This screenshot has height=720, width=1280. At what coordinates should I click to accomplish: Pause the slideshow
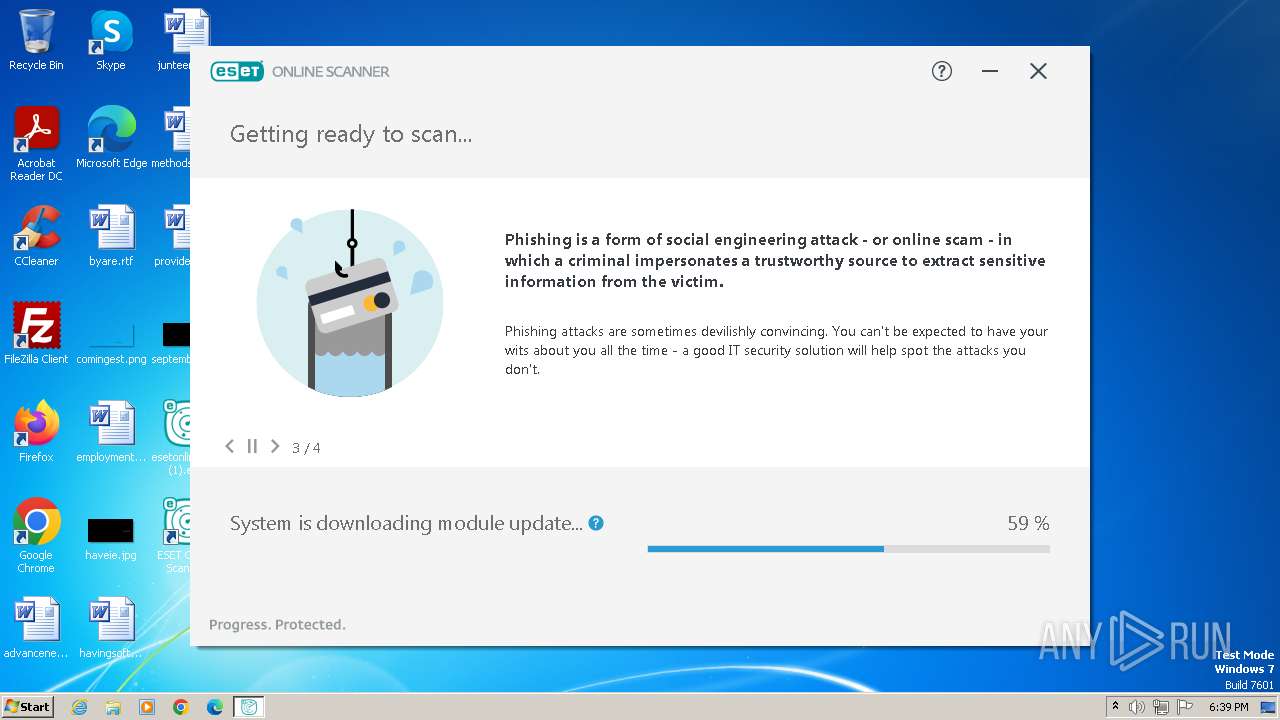point(252,446)
